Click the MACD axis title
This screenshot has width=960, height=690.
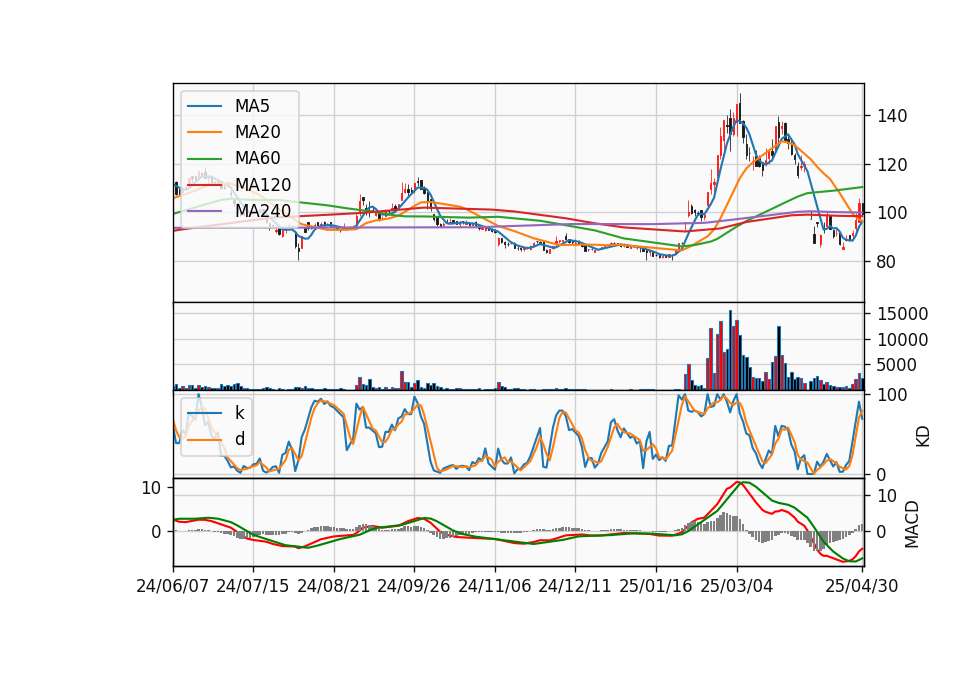[x=912, y=524]
